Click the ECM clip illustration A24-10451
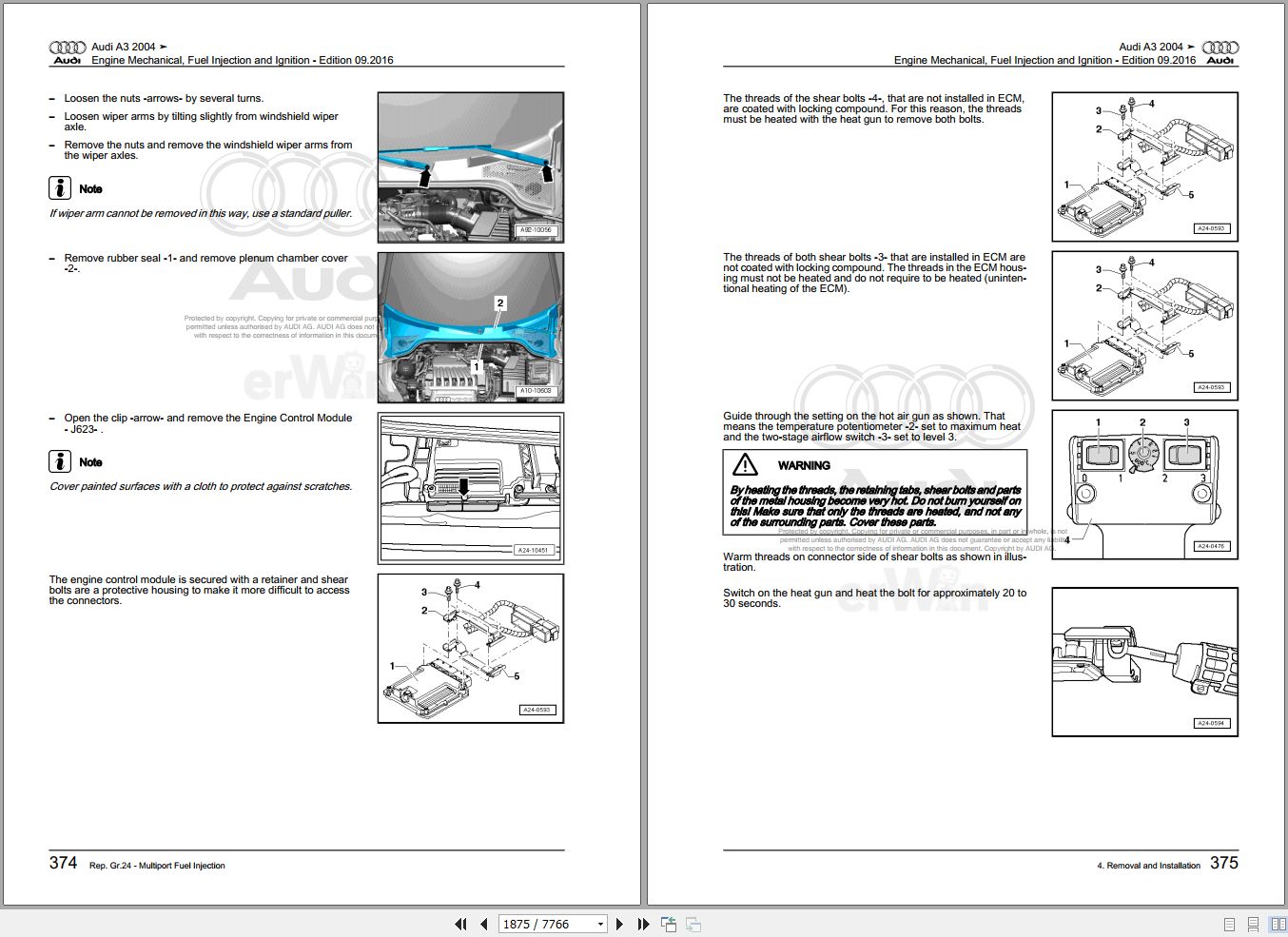This screenshot has height=937, width=1288. point(471,487)
